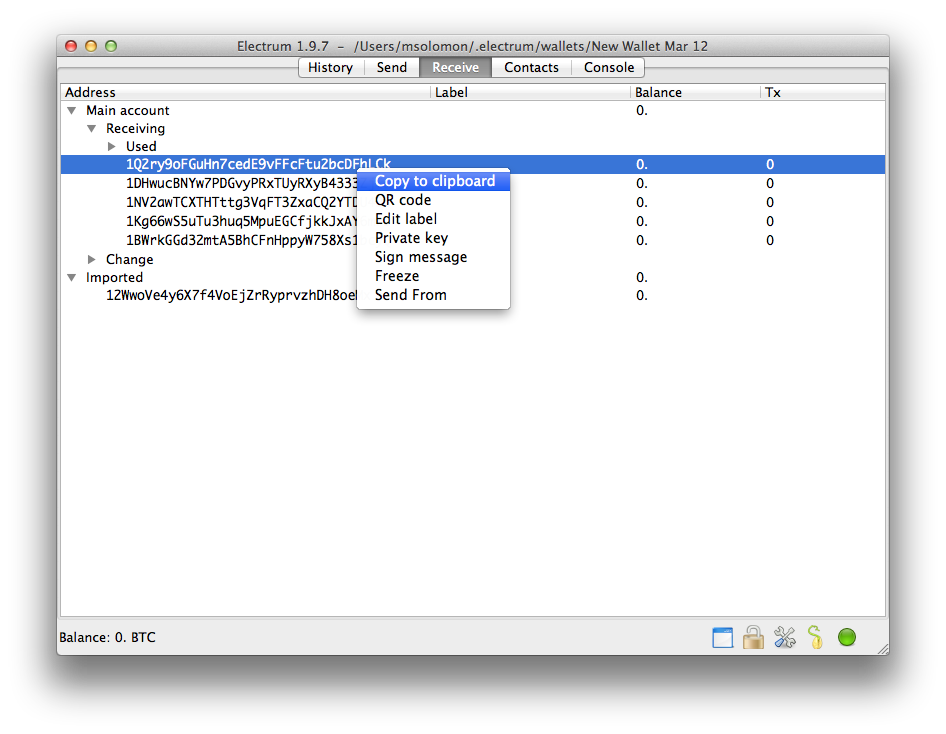
Task: Select the Receive tab
Action: click(456, 68)
